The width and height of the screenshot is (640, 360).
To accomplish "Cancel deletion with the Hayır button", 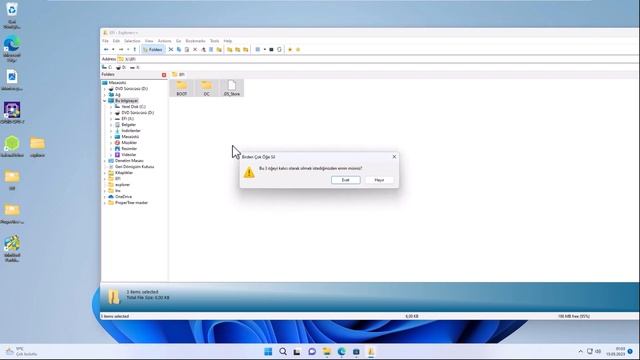I will pyautogui.click(x=379, y=180).
